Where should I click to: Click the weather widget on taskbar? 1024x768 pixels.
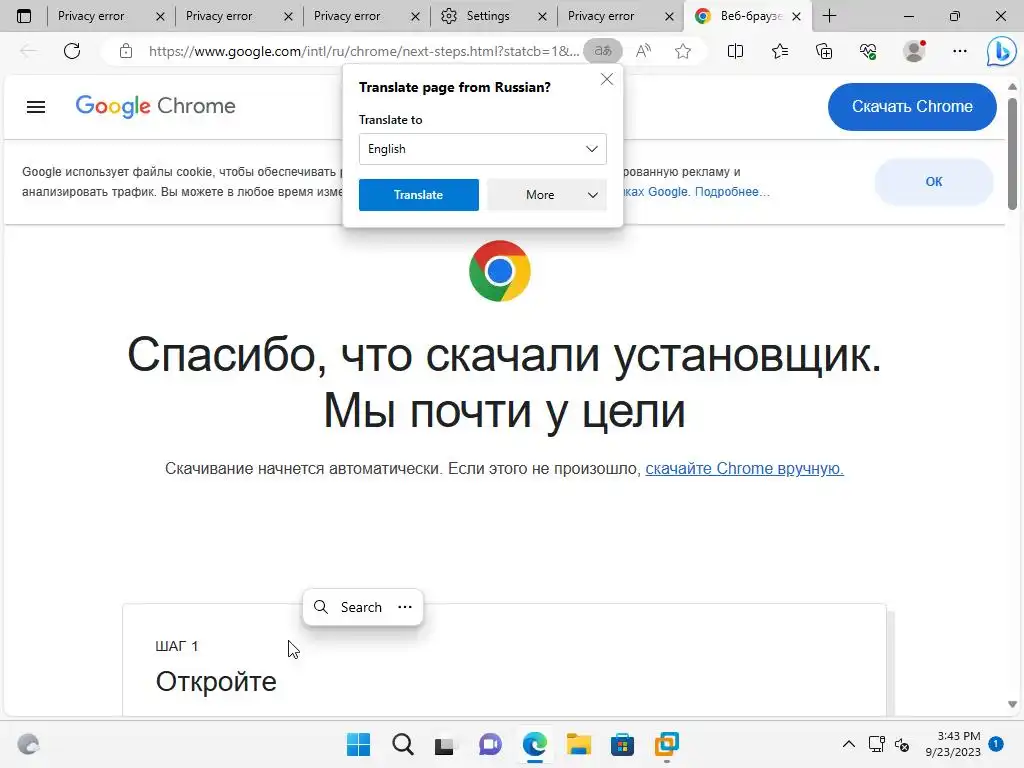(29, 744)
